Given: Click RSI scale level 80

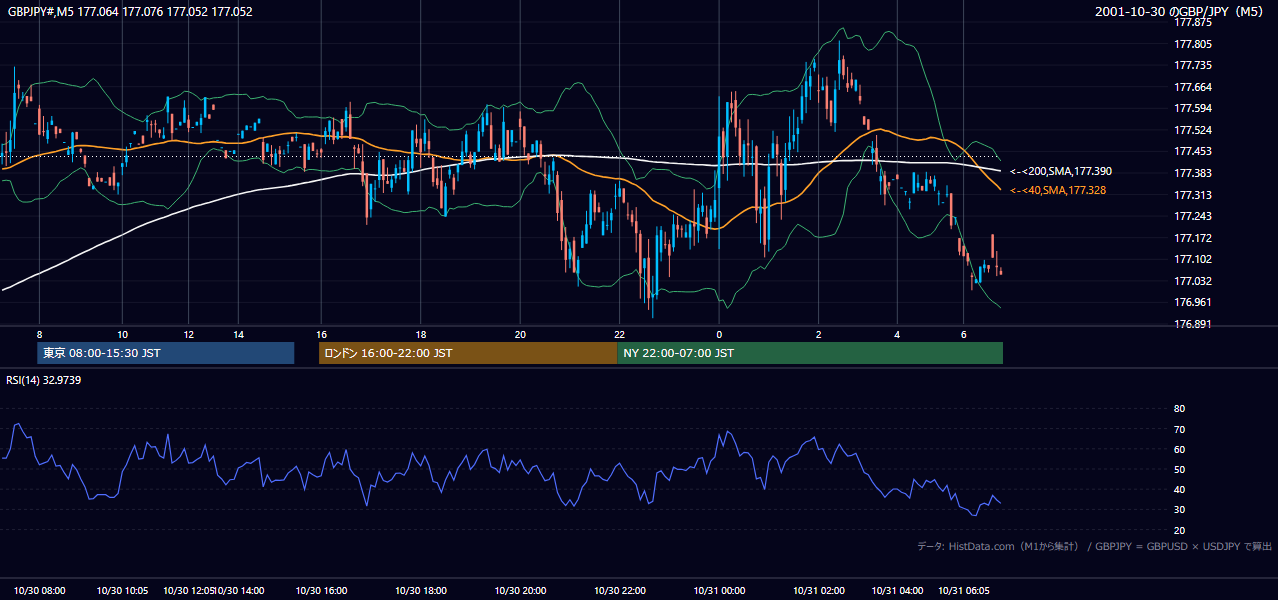Looking at the screenshot, I should (x=1179, y=409).
